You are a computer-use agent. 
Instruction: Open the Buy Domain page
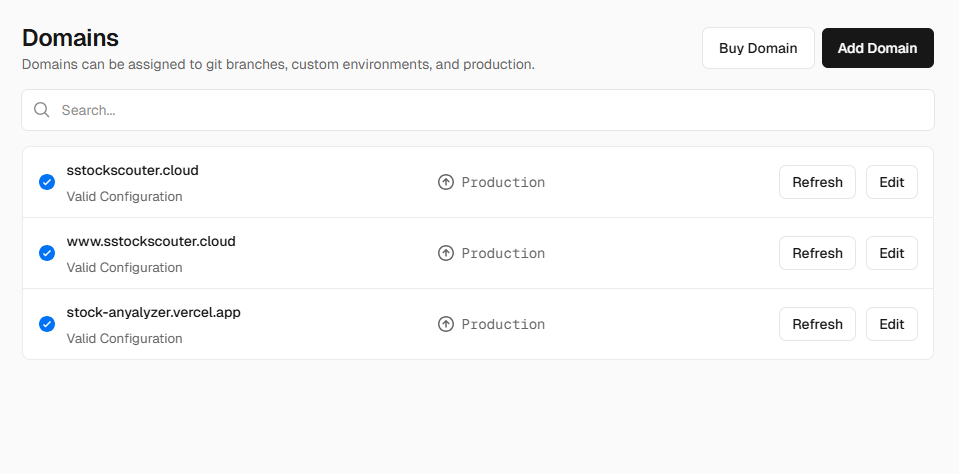[x=758, y=48]
